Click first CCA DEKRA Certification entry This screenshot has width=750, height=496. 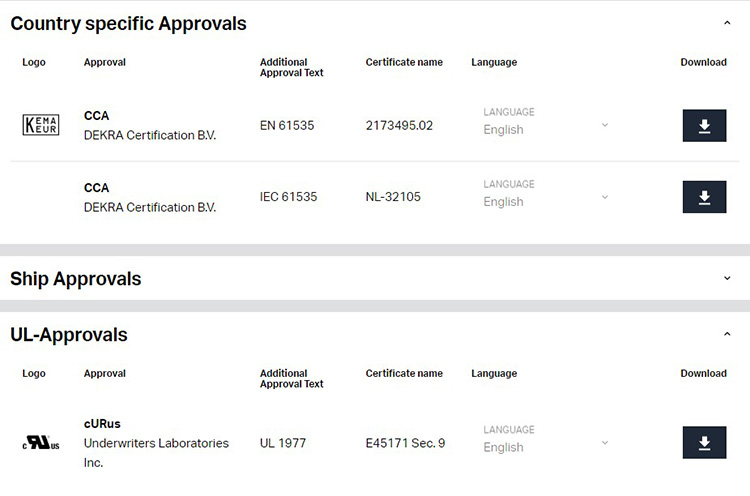[x=150, y=126]
